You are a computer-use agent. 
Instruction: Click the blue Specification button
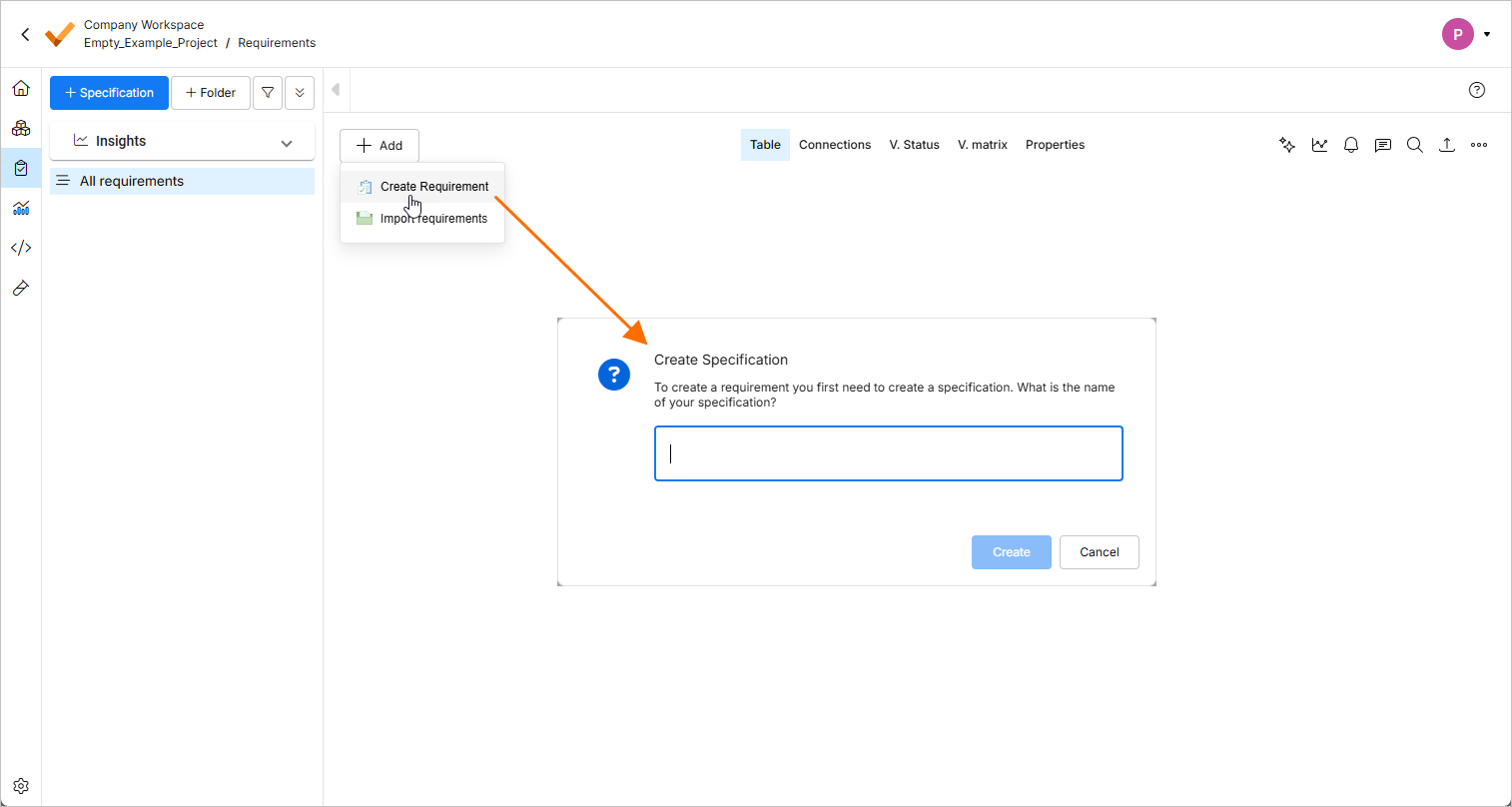109,93
